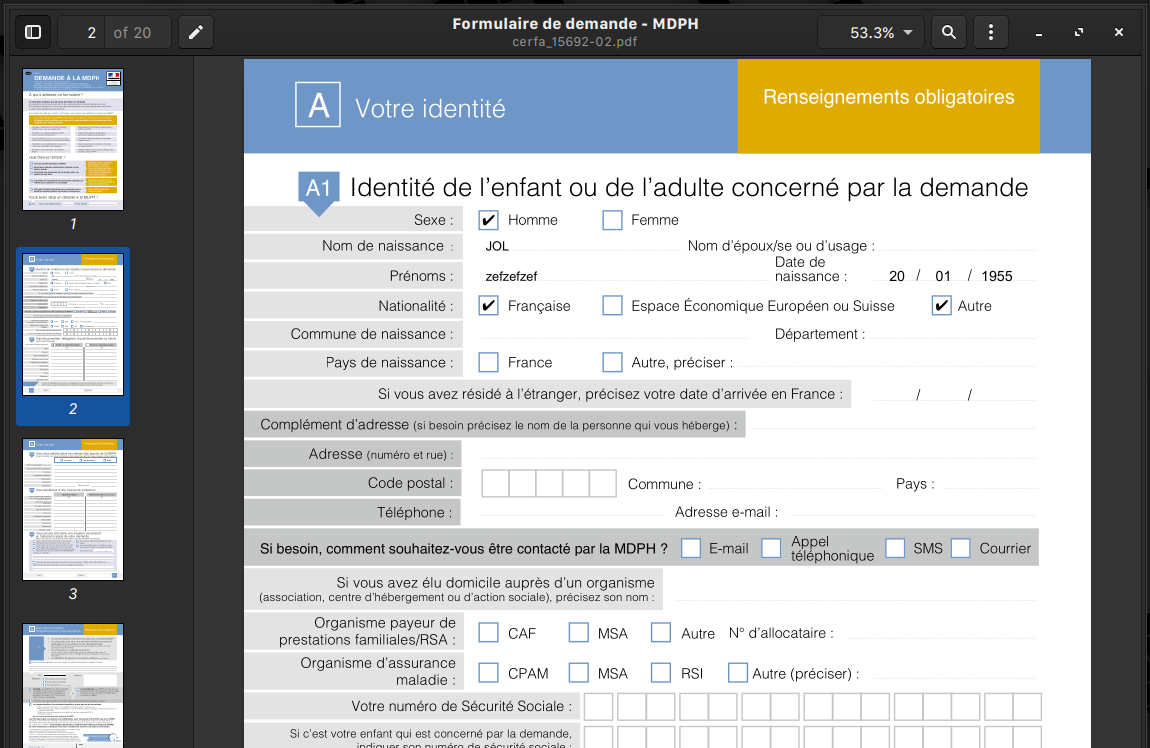Maximize the document viewer window
Image resolution: width=1150 pixels, height=748 pixels.
(x=1079, y=33)
